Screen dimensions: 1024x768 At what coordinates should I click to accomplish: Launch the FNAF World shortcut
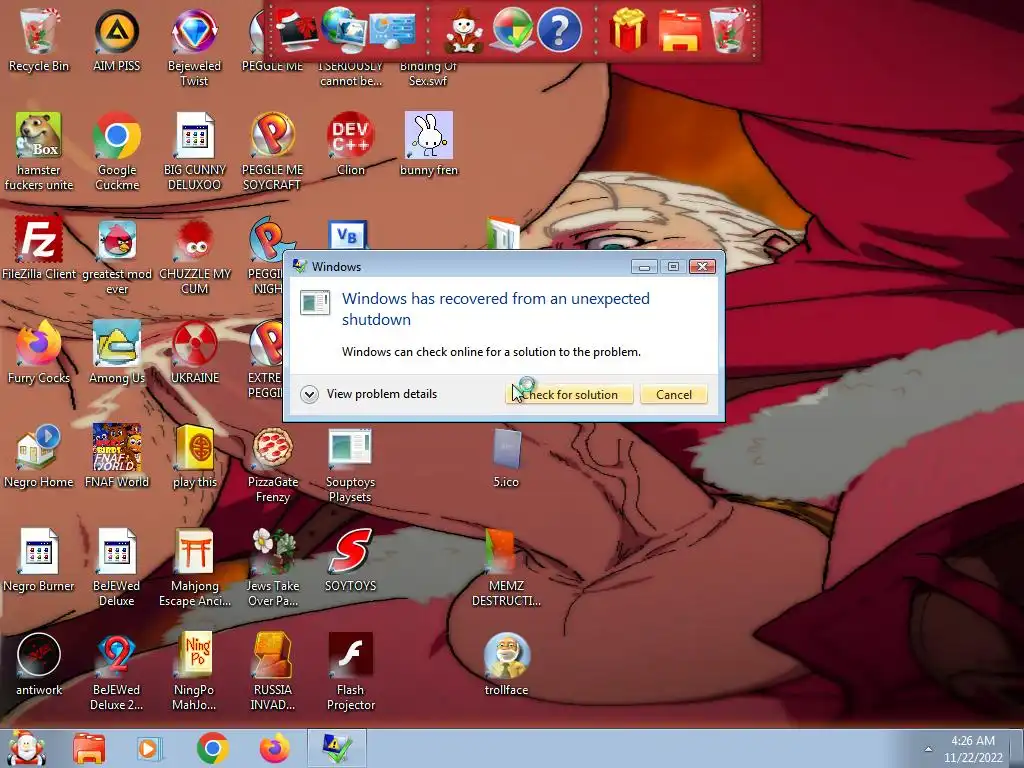pos(117,456)
